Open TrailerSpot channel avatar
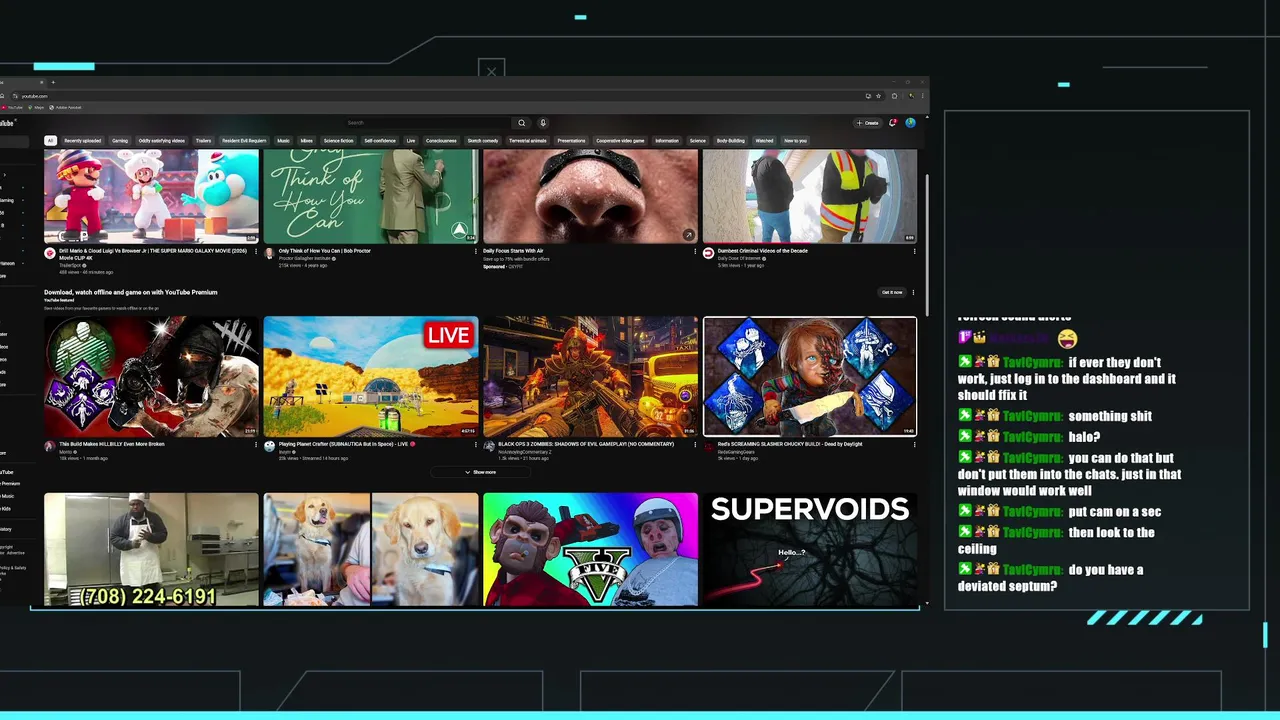Viewport: 1280px width, 720px height. tap(50, 254)
